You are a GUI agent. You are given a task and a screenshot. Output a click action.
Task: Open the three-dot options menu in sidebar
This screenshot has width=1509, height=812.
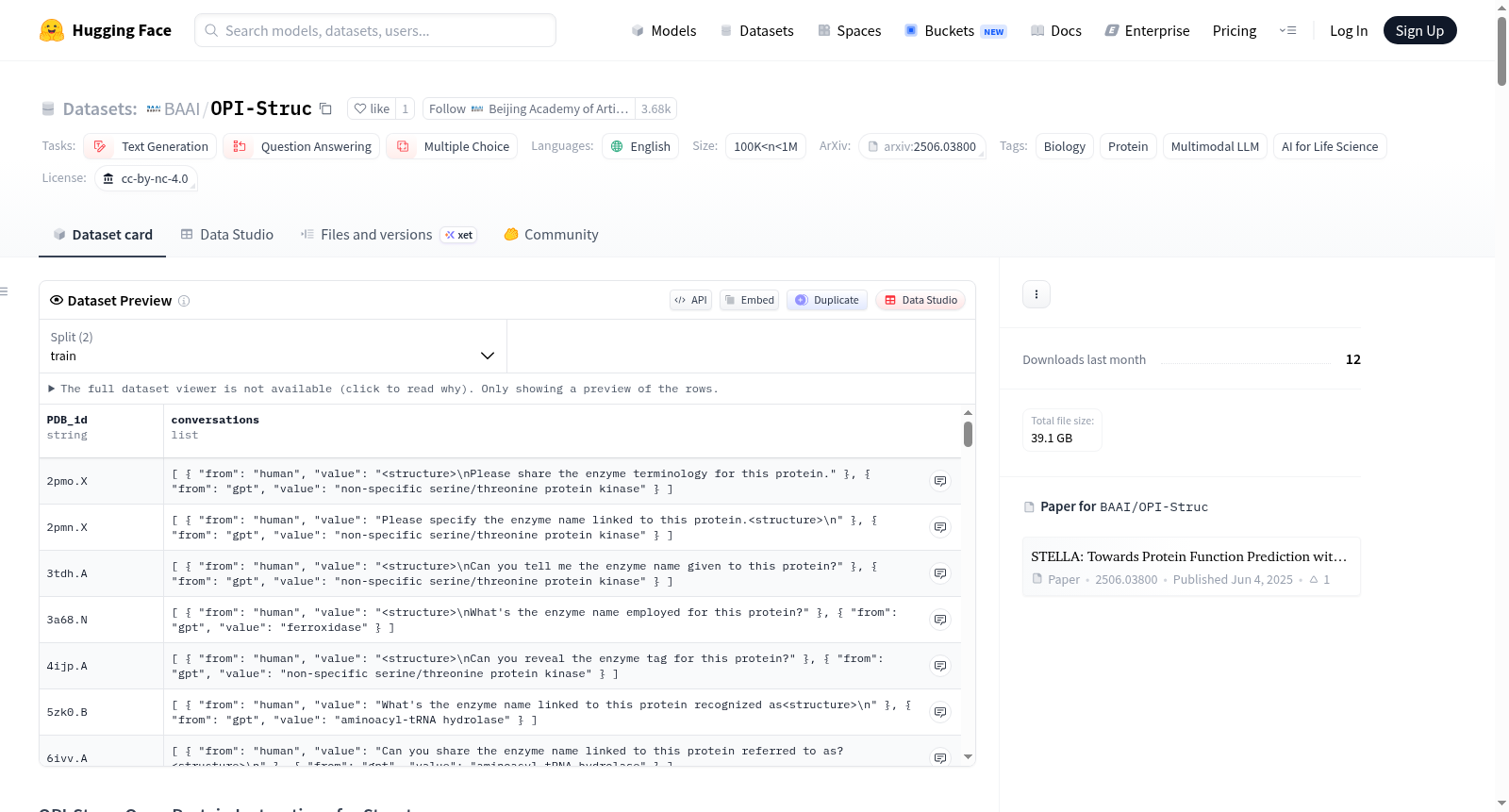(1036, 294)
